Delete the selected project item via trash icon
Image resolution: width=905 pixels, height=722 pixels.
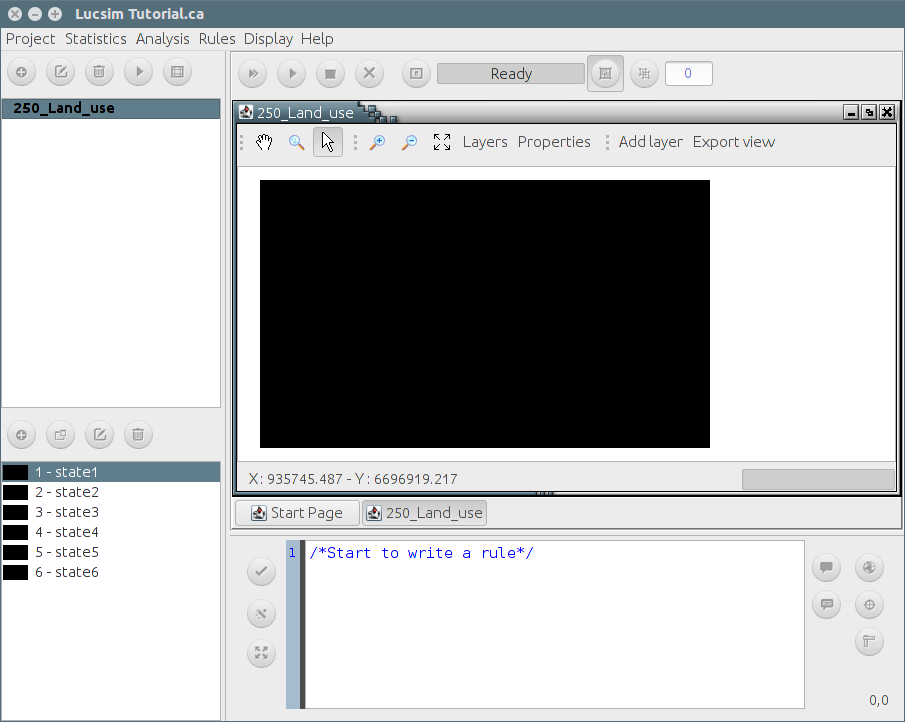98,71
